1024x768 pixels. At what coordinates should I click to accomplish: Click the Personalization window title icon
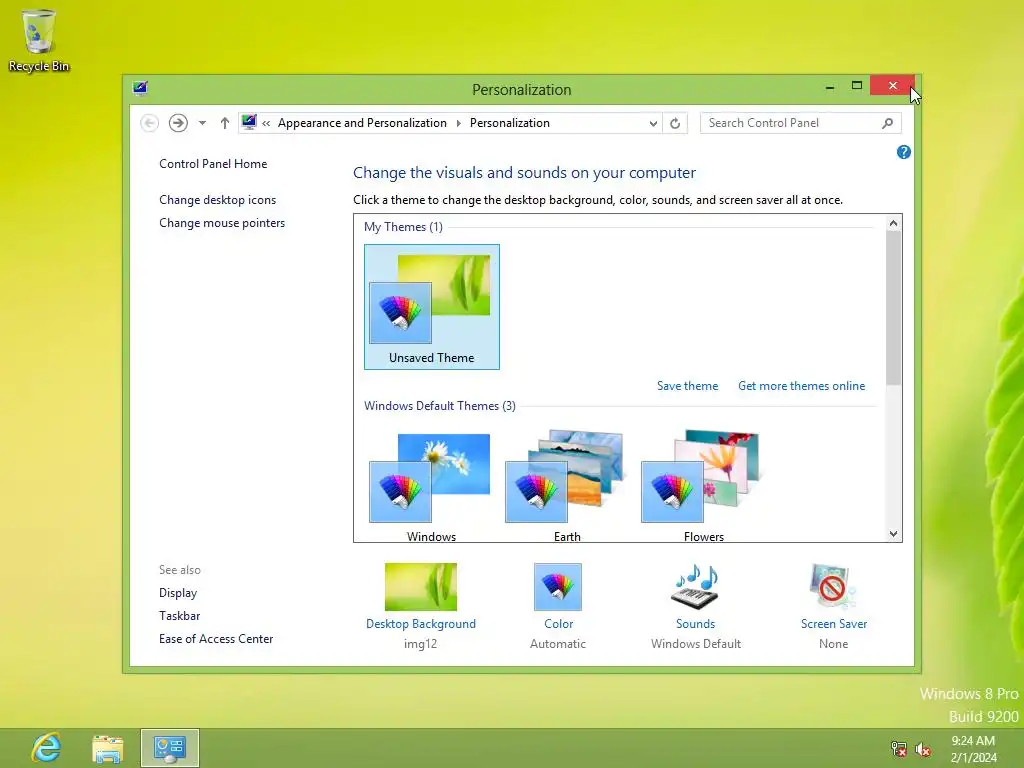coord(140,88)
